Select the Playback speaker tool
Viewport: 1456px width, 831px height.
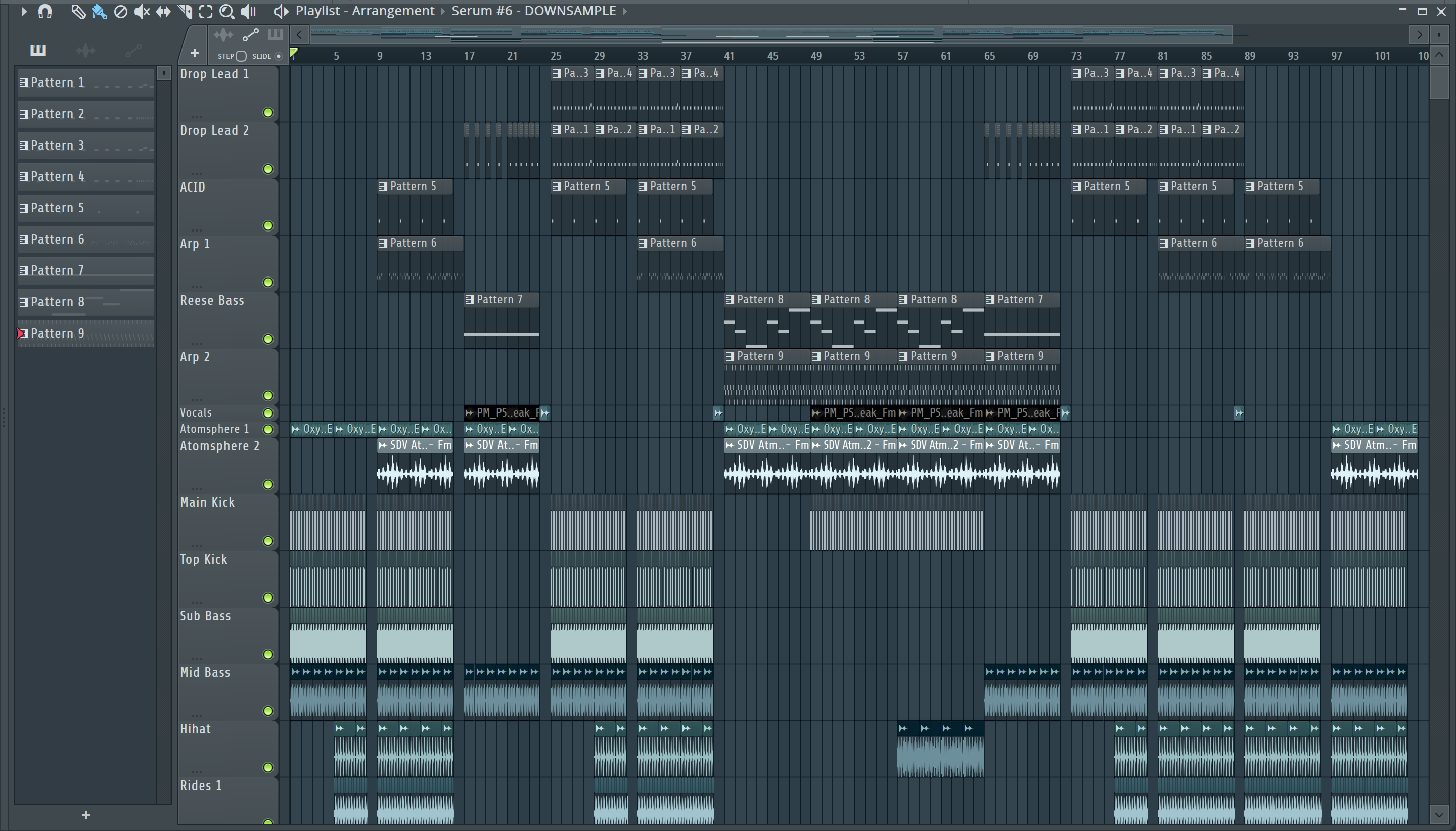[248, 11]
